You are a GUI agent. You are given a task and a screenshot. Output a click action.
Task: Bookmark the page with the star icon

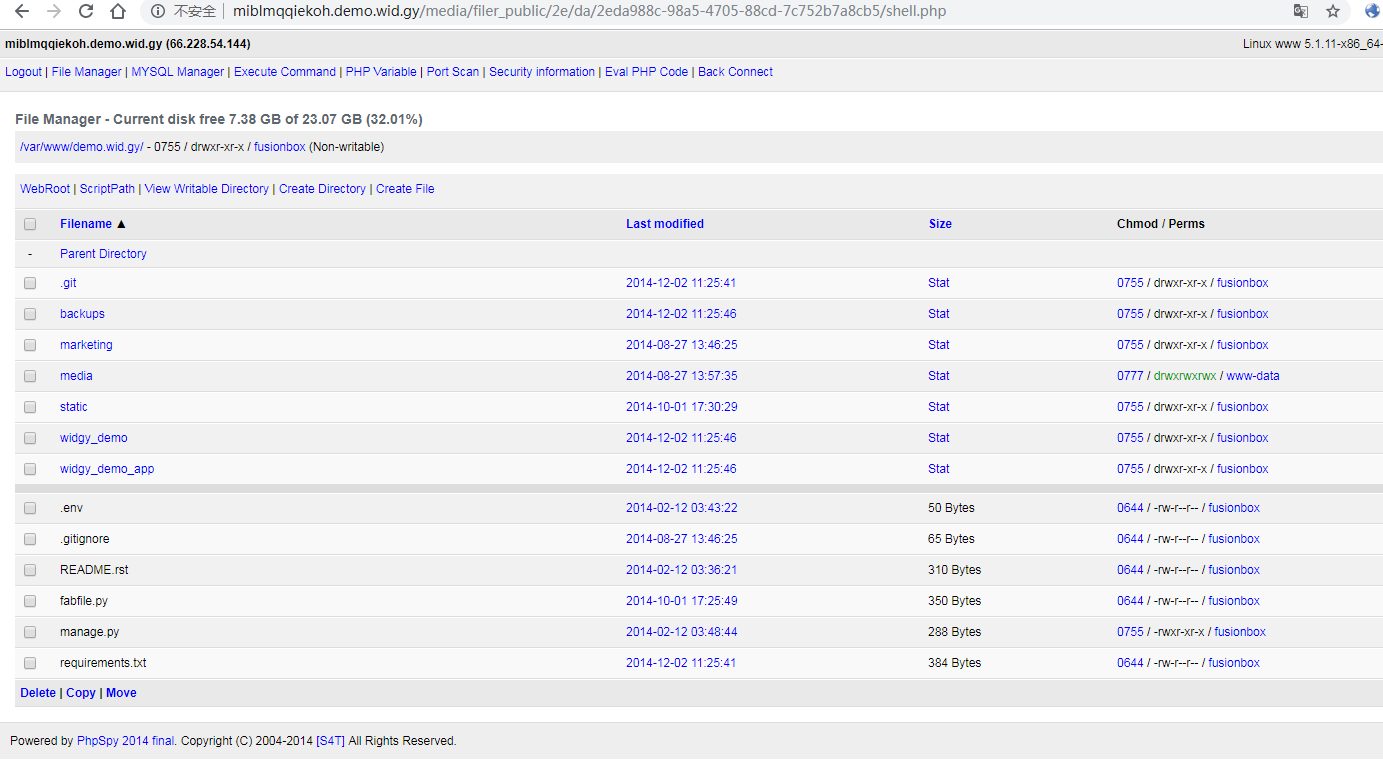(1333, 11)
